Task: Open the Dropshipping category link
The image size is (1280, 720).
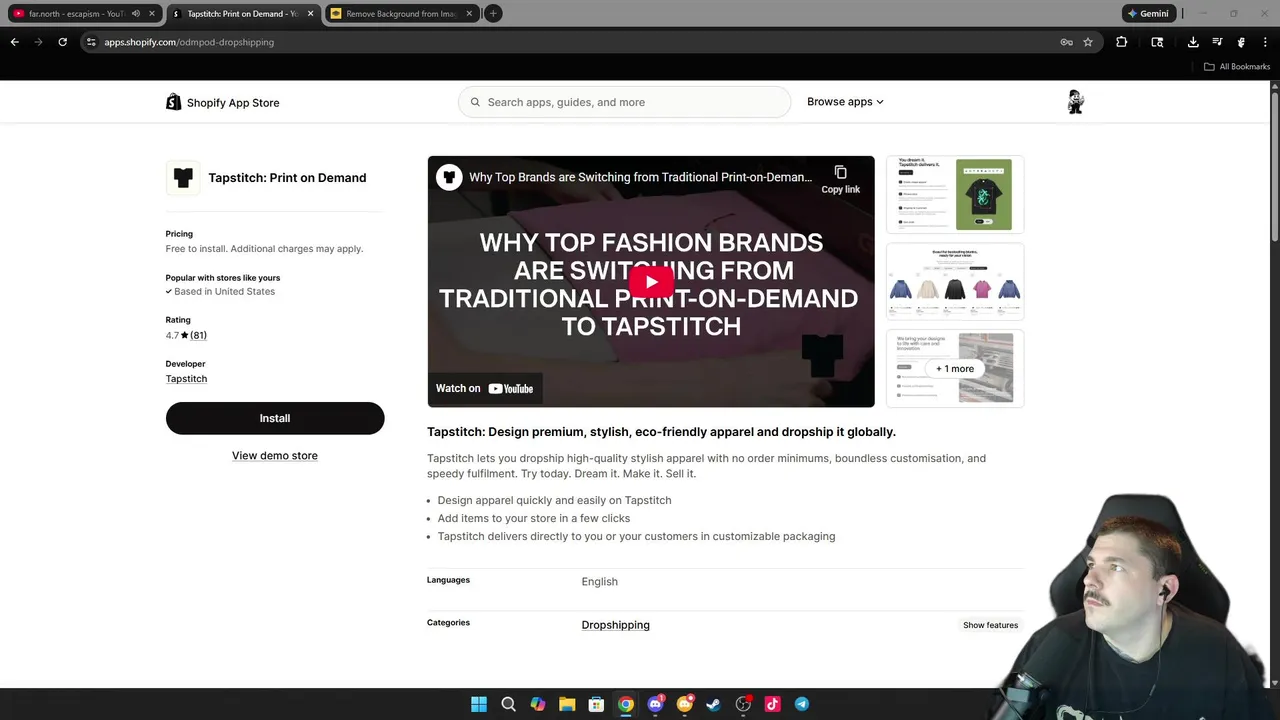Action: (615, 625)
